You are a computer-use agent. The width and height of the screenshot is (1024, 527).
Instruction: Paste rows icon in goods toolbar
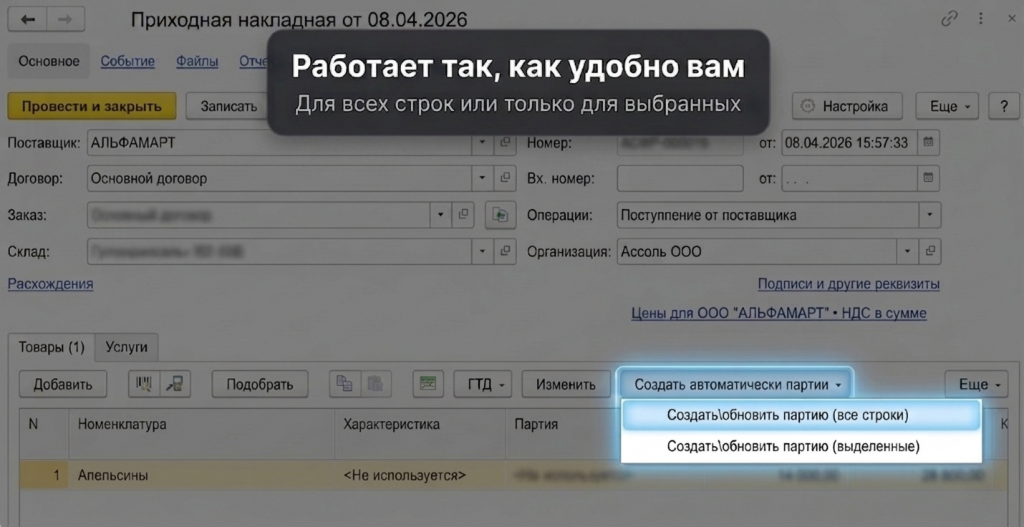click(376, 384)
